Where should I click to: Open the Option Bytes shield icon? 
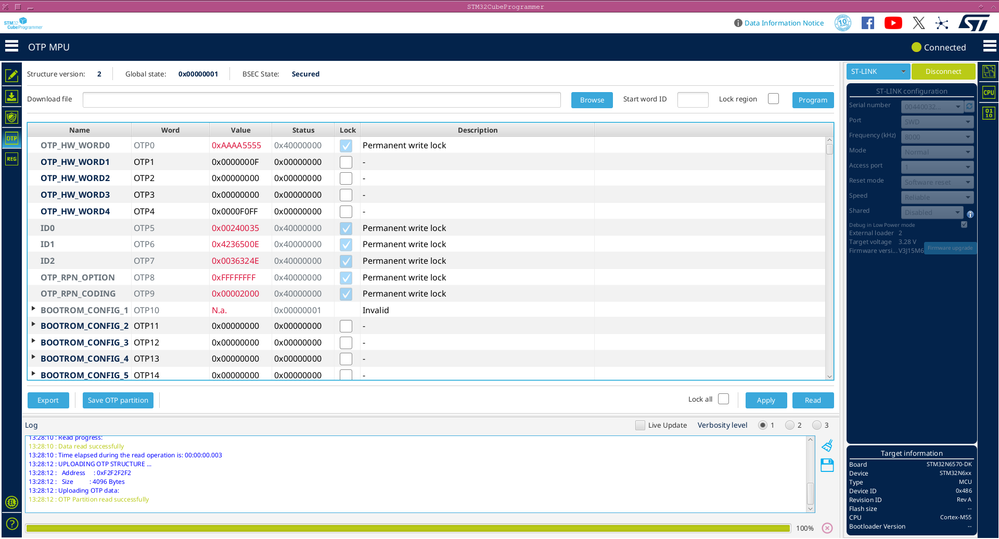coord(11,117)
